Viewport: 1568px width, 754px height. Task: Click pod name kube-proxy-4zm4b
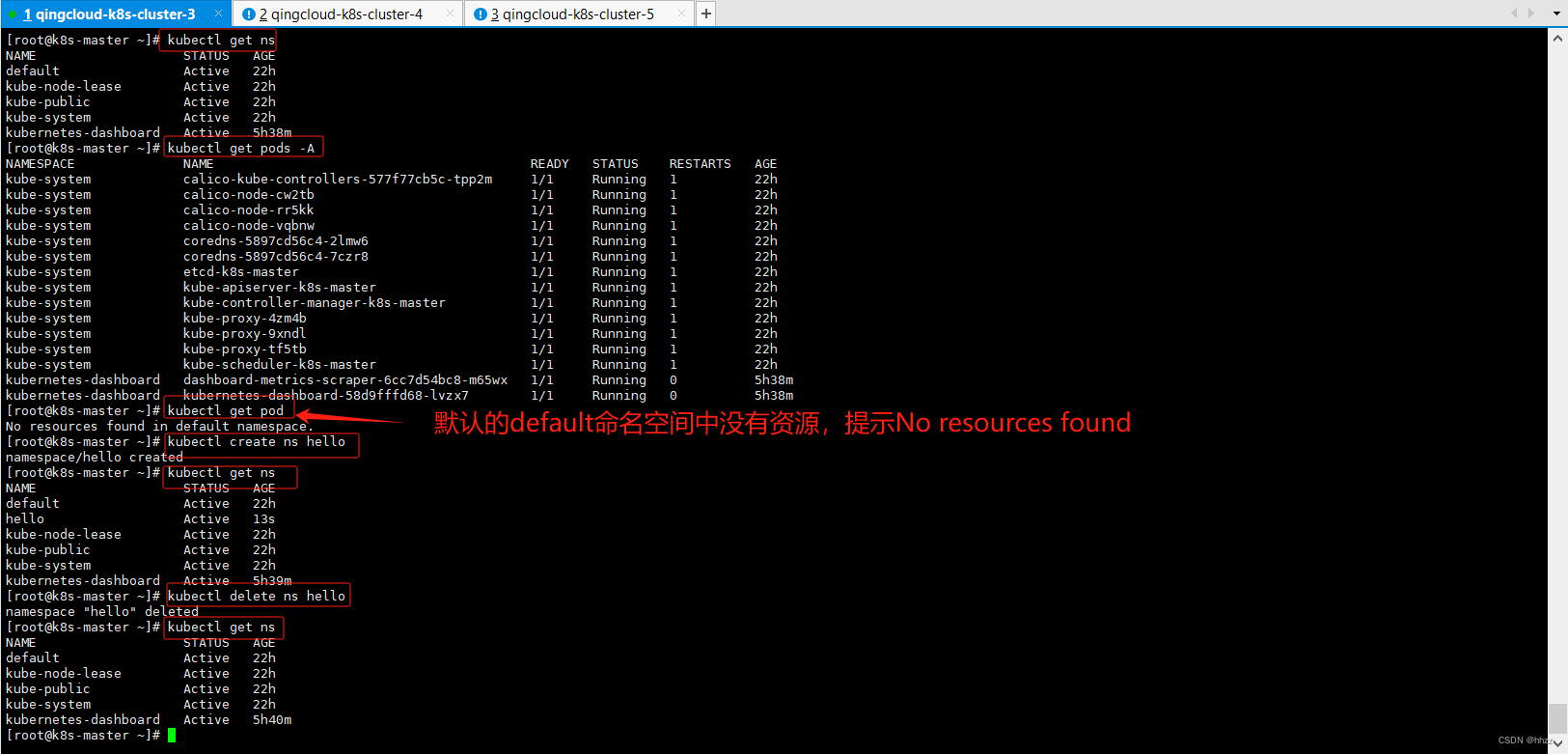point(245,318)
